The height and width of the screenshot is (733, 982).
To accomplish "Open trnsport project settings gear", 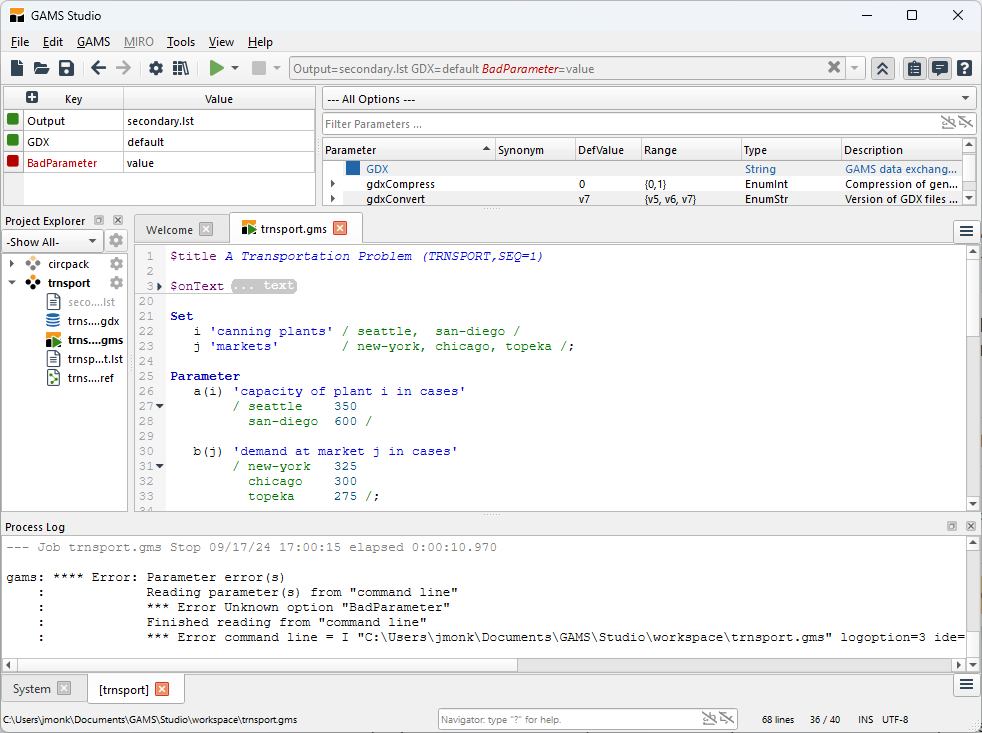I will click(116, 283).
